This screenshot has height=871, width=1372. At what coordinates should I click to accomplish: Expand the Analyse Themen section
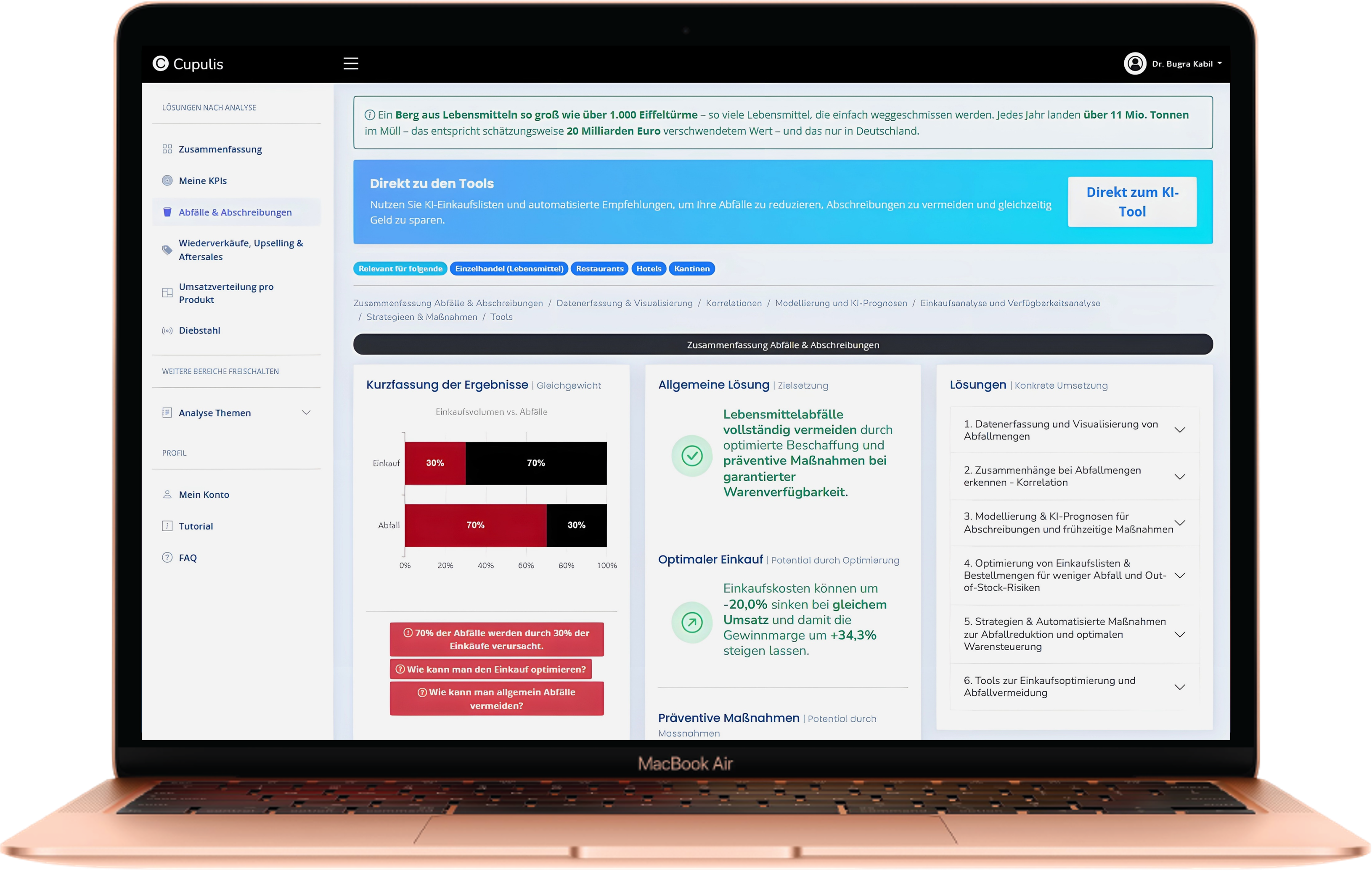(306, 413)
